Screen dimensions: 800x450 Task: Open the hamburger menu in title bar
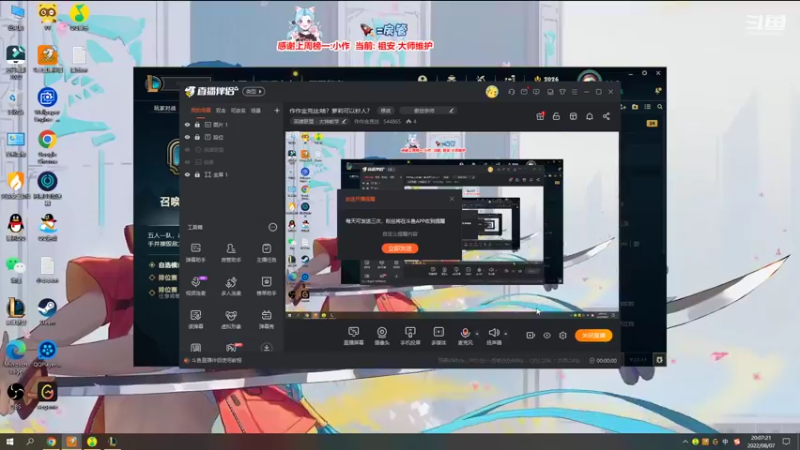click(574, 92)
